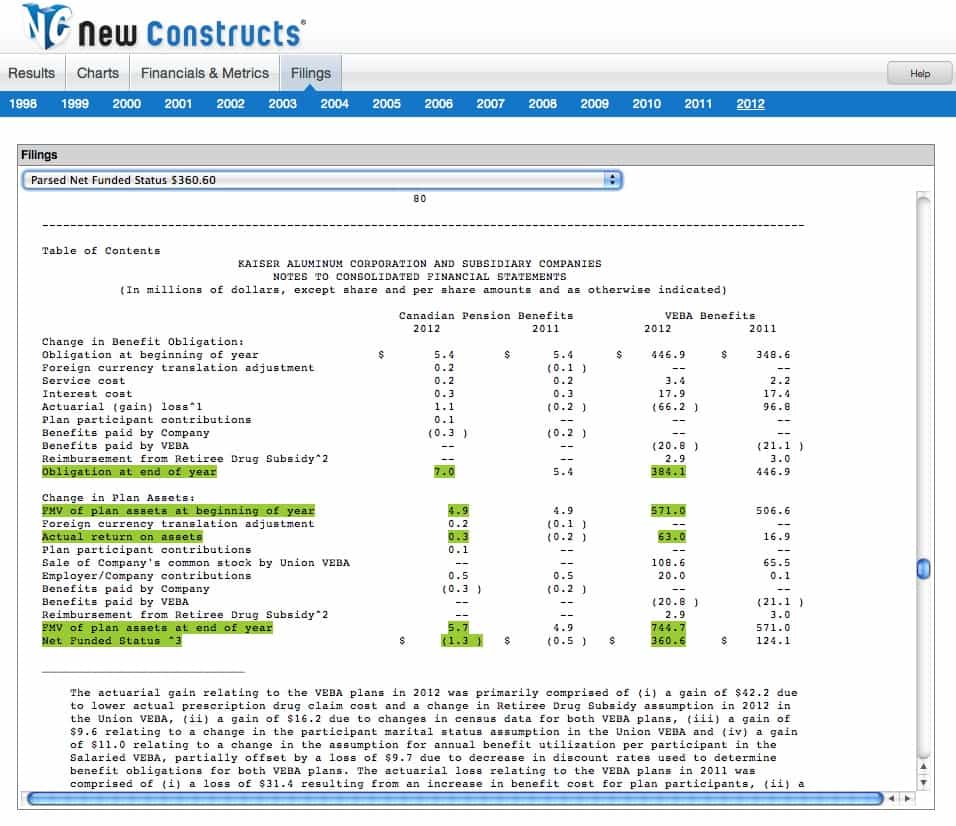Click 'Interest cost' row label
The width and height of the screenshot is (956, 826).
click(x=87, y=394)
